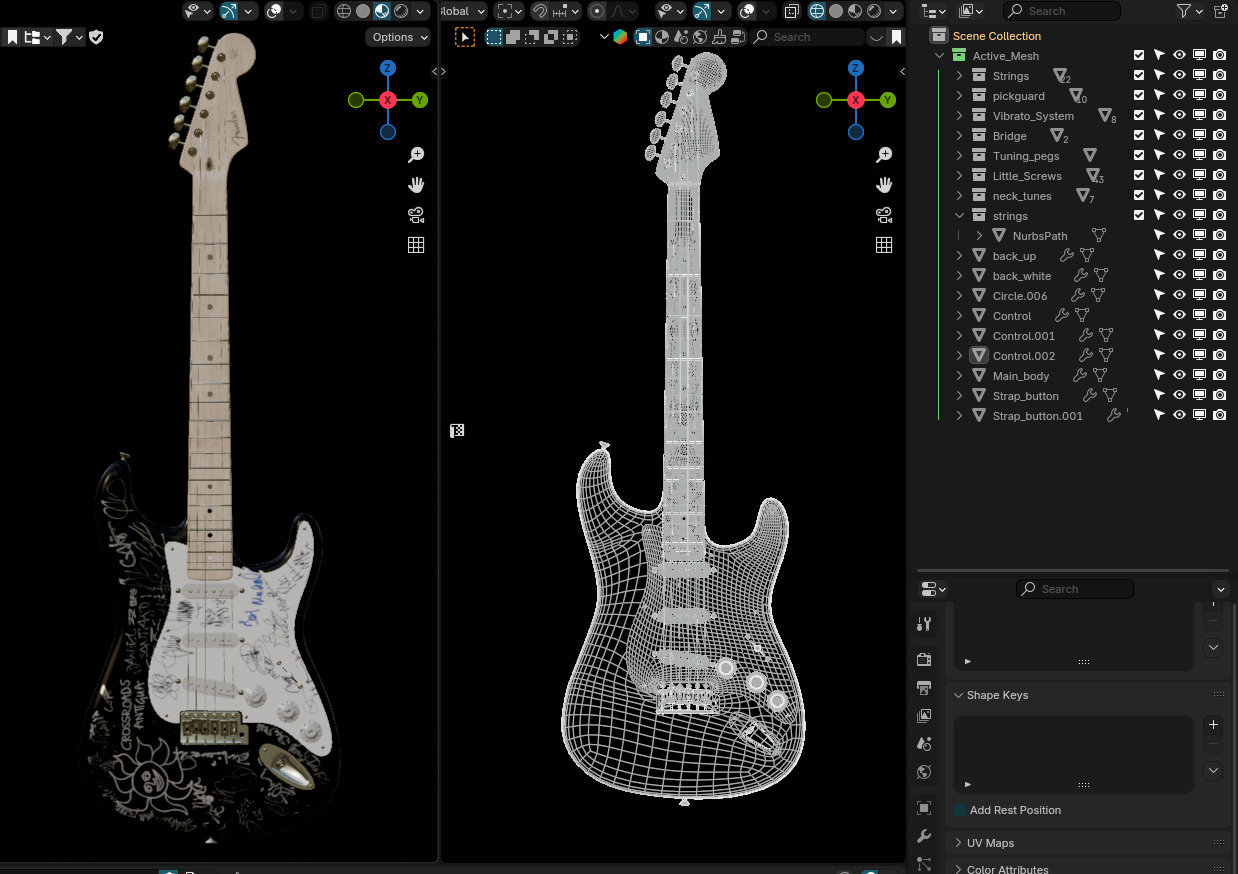Image resolution: width=1238 pixels, height=874 pixels.
Task: Switch the left viewport to orthographic grid view
Action: [416, 245]
